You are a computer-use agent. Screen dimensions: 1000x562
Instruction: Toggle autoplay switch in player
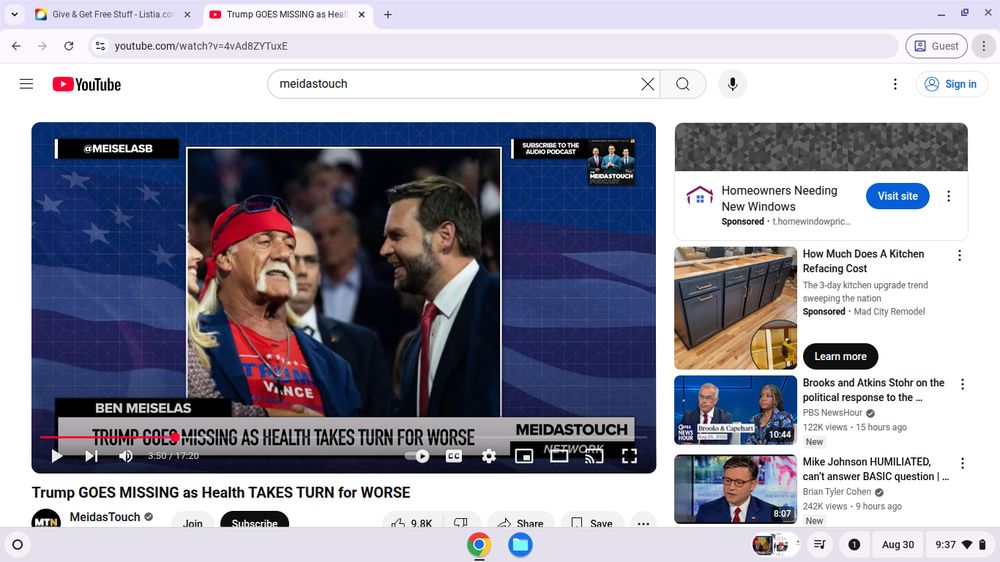[418, 456]
